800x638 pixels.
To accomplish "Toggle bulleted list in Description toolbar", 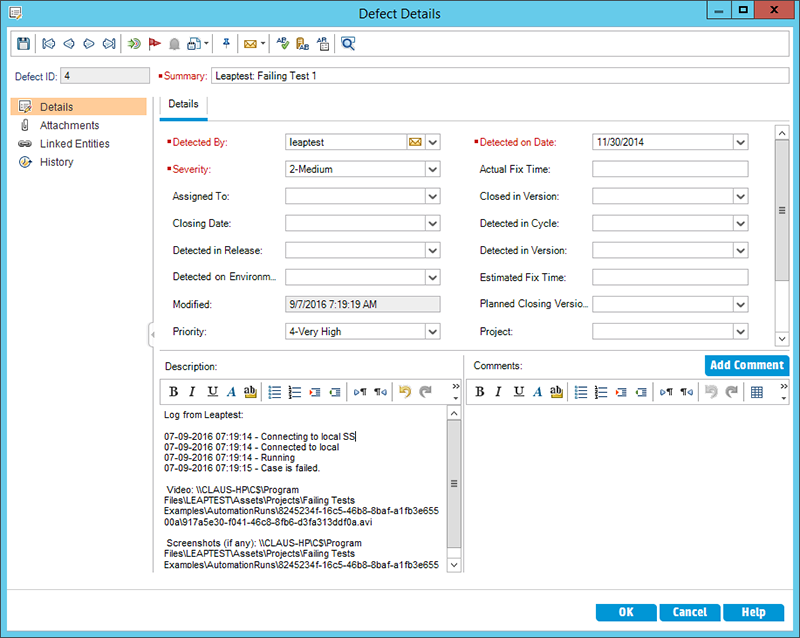I will point(274,392).
